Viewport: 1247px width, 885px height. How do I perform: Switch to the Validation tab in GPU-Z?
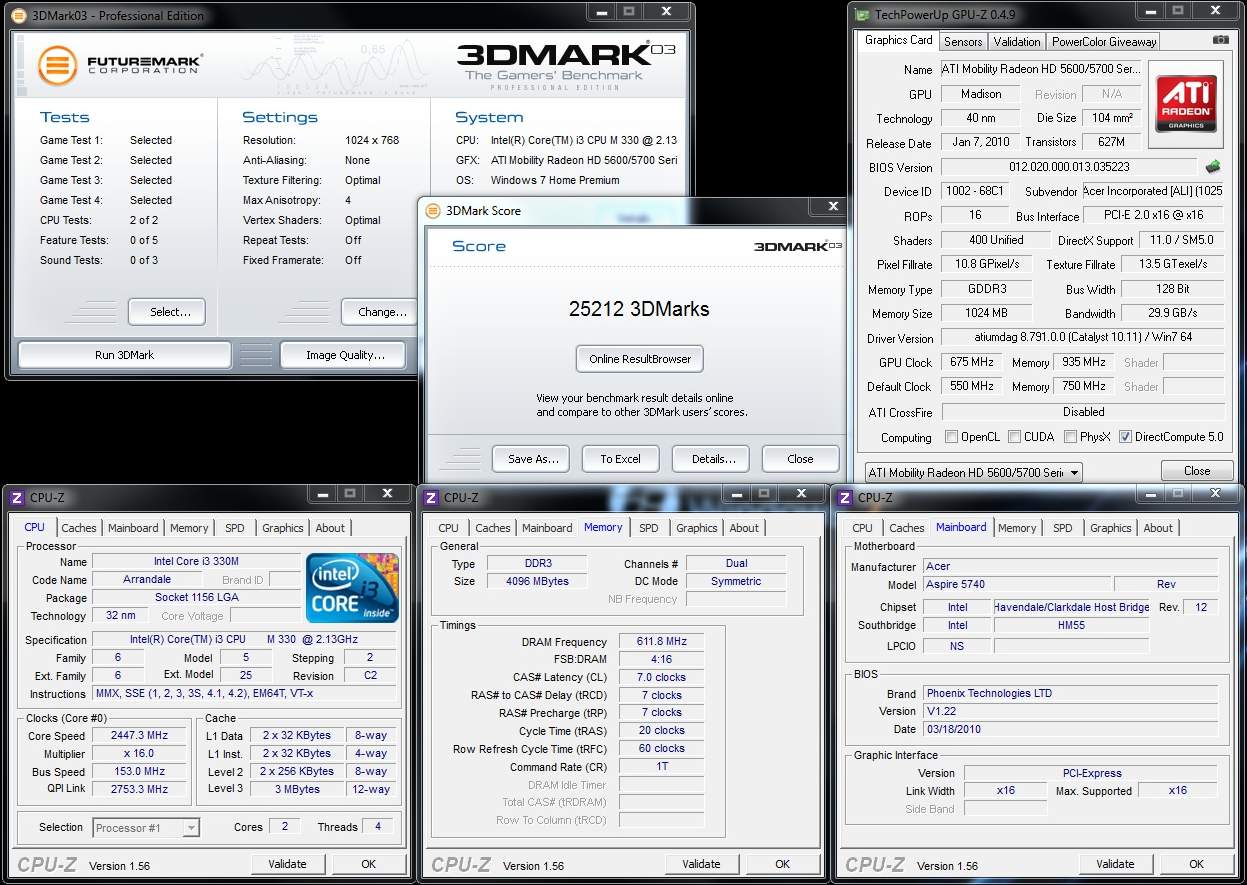(1017, 41)
